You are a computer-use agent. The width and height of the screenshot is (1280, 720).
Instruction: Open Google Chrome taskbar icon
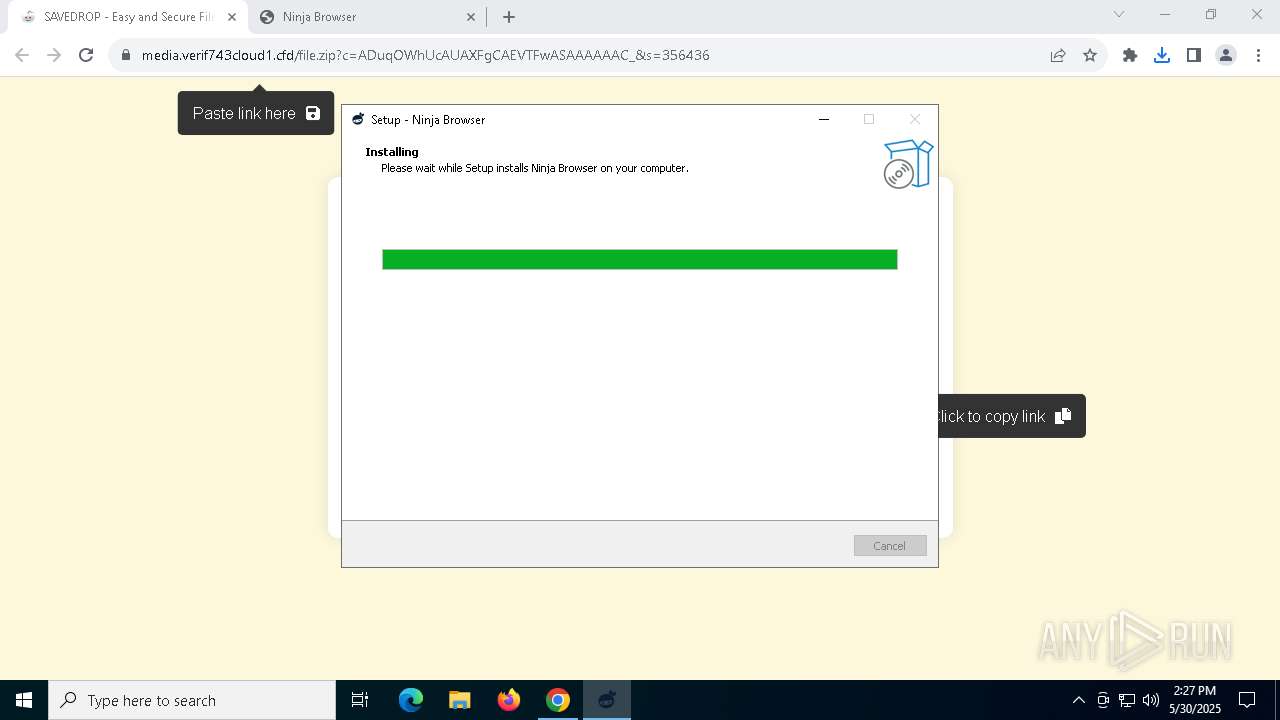558,700
